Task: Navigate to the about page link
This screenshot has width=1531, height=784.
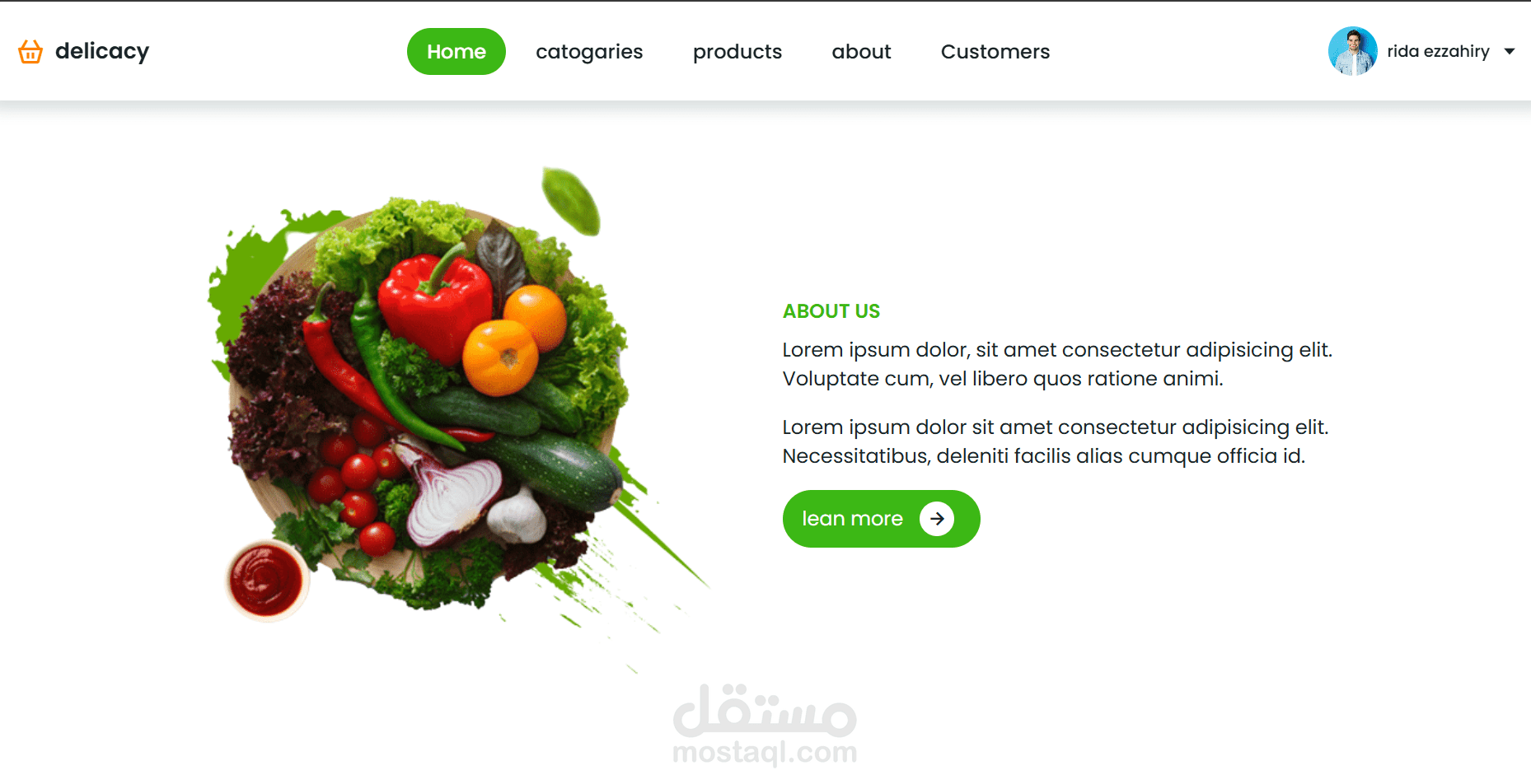Action: [861, 52]
